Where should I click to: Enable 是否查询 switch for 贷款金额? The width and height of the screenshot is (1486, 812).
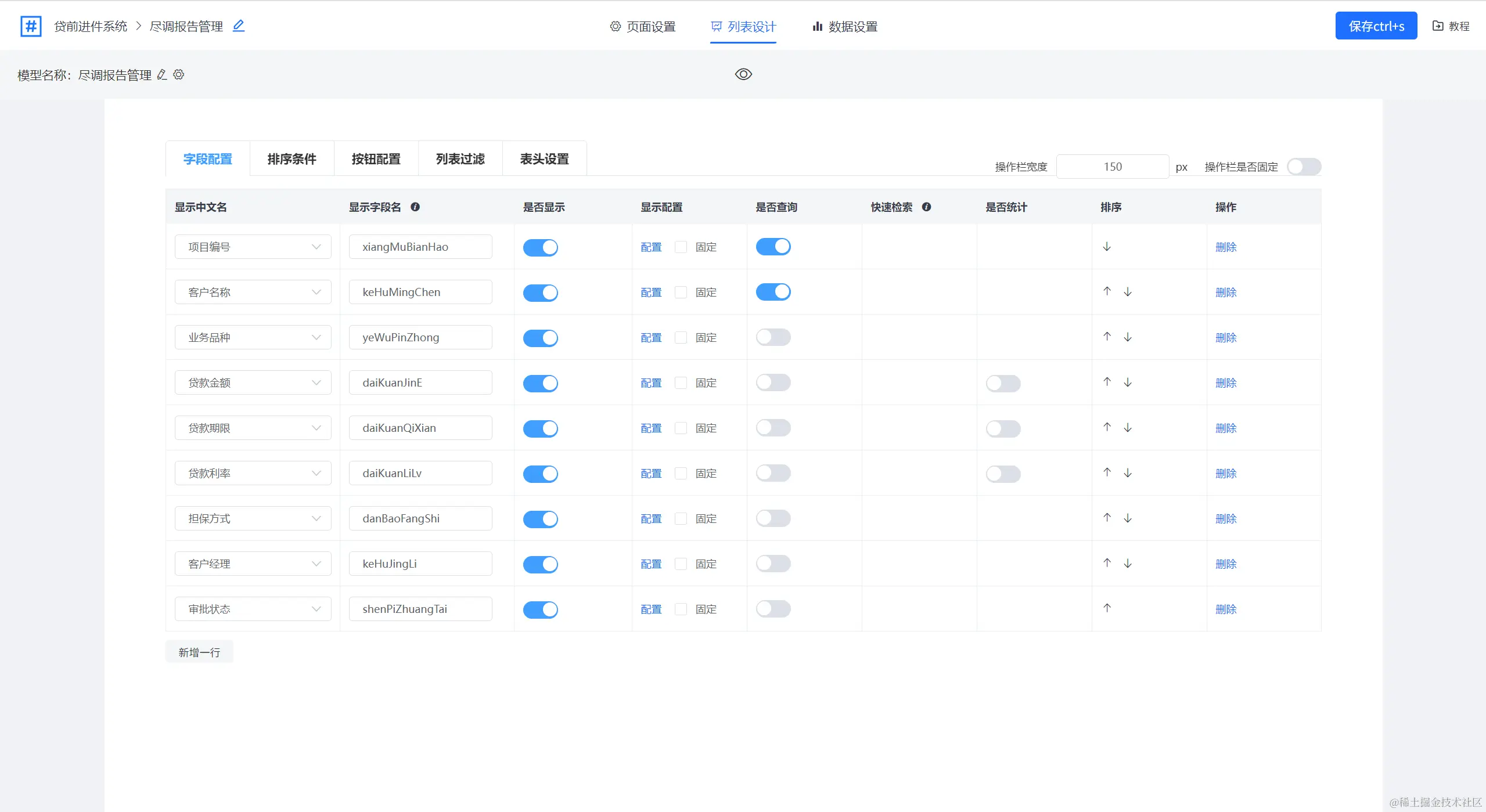tap(773, 382)
